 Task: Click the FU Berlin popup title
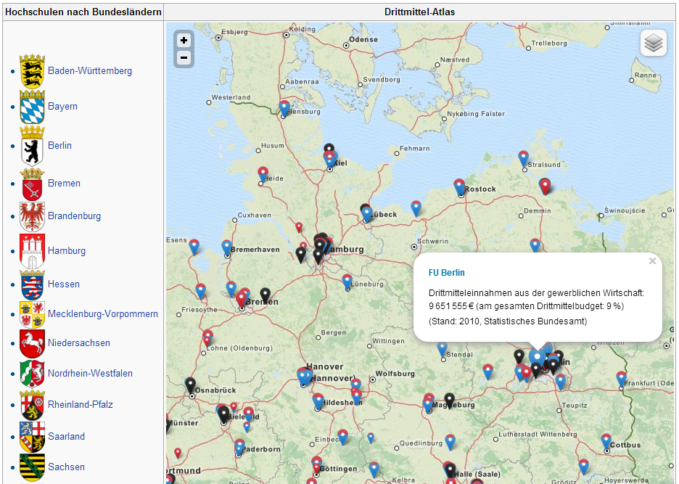tap(447, 272)
